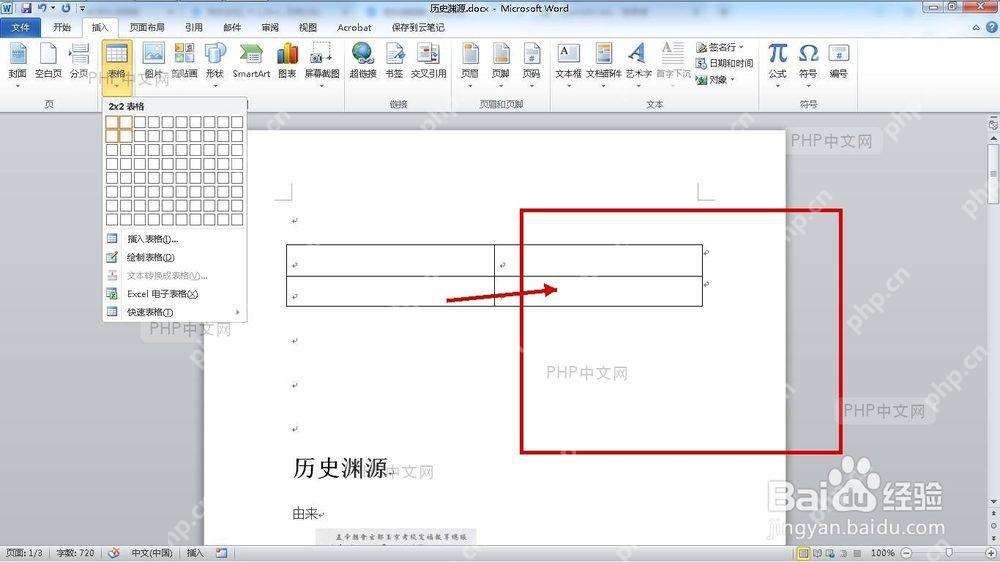This screenshot has width=1000, height=562.
Task: Insert a chart (图表)
Action: click(x=287, y=63)
